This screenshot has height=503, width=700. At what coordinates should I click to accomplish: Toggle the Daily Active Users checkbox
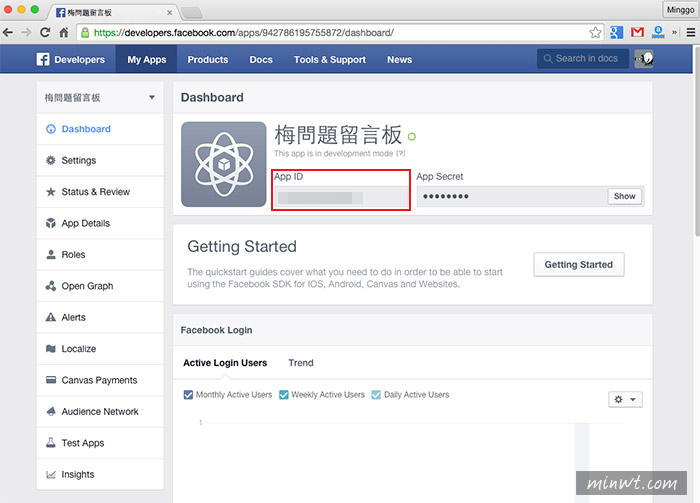point(376,395)
